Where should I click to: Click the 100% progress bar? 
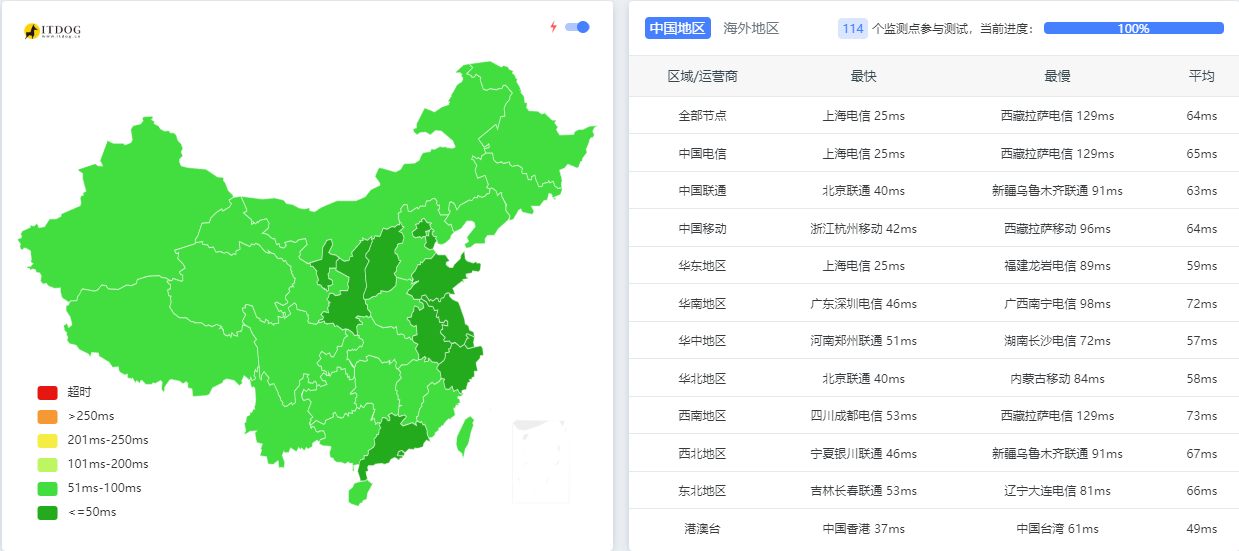(x=1133, y=29)
